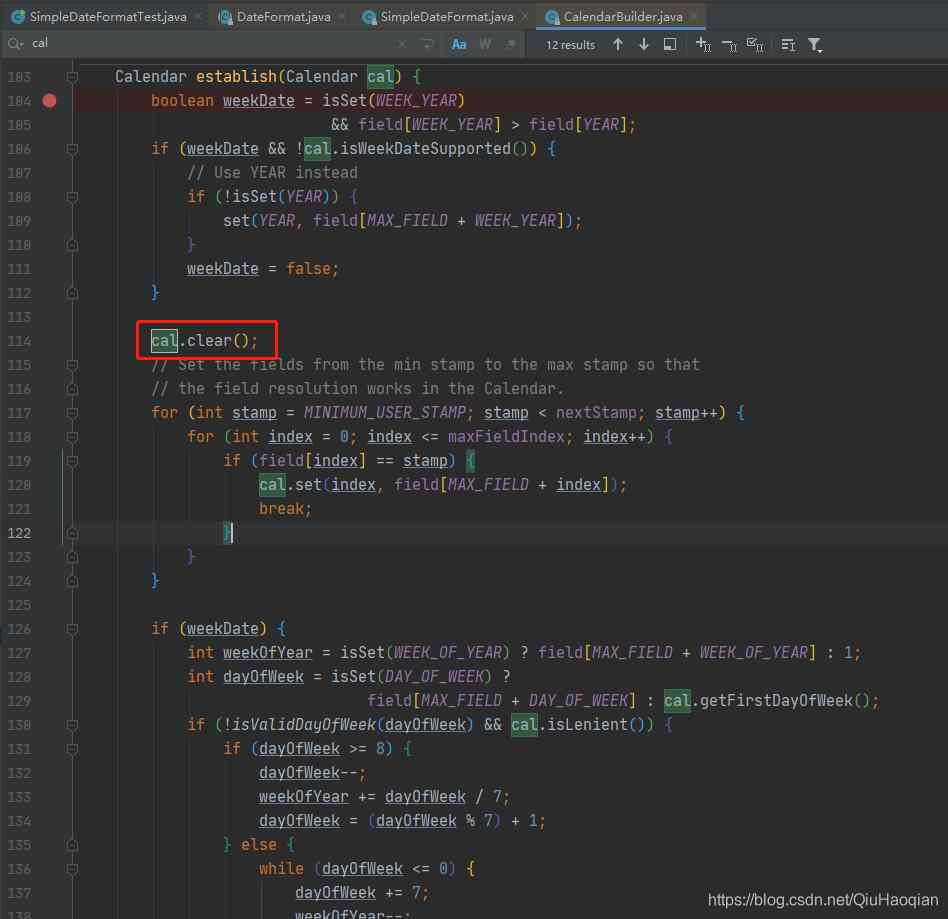Toggle Match Case (Aa) option

tap(459, 44)
